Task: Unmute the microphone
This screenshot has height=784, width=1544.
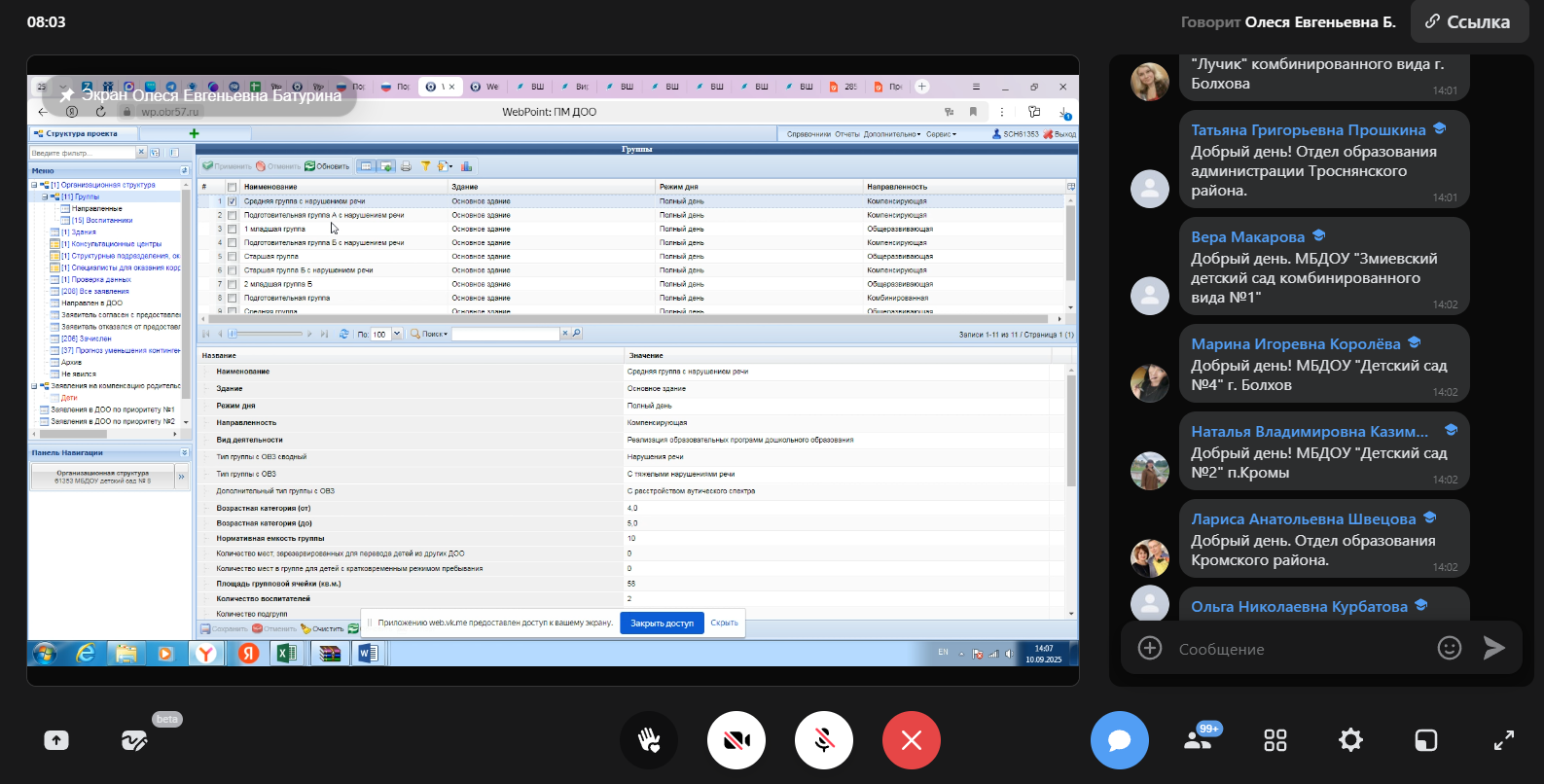Action: (x=823, y=740)
